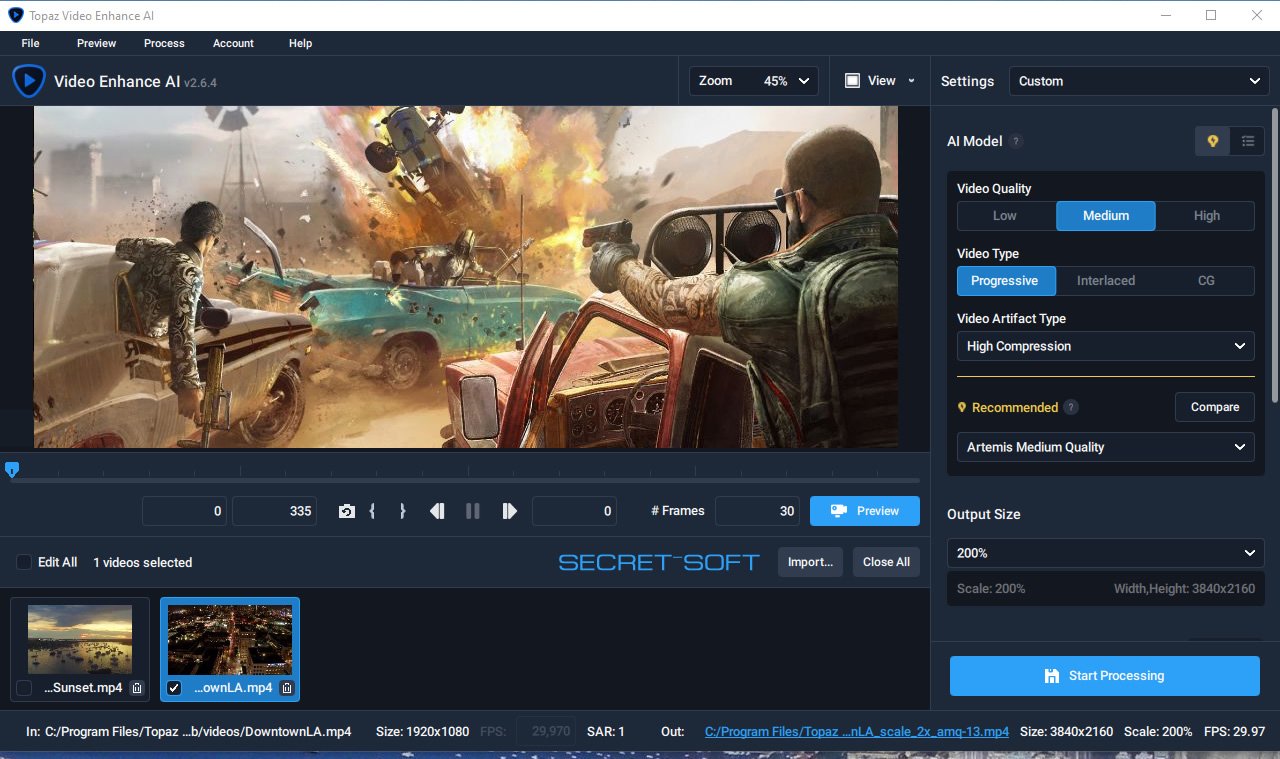This screenshot has height=759, width=1280.
Task: Step back to the previous frame
Action: click(437, 511)
